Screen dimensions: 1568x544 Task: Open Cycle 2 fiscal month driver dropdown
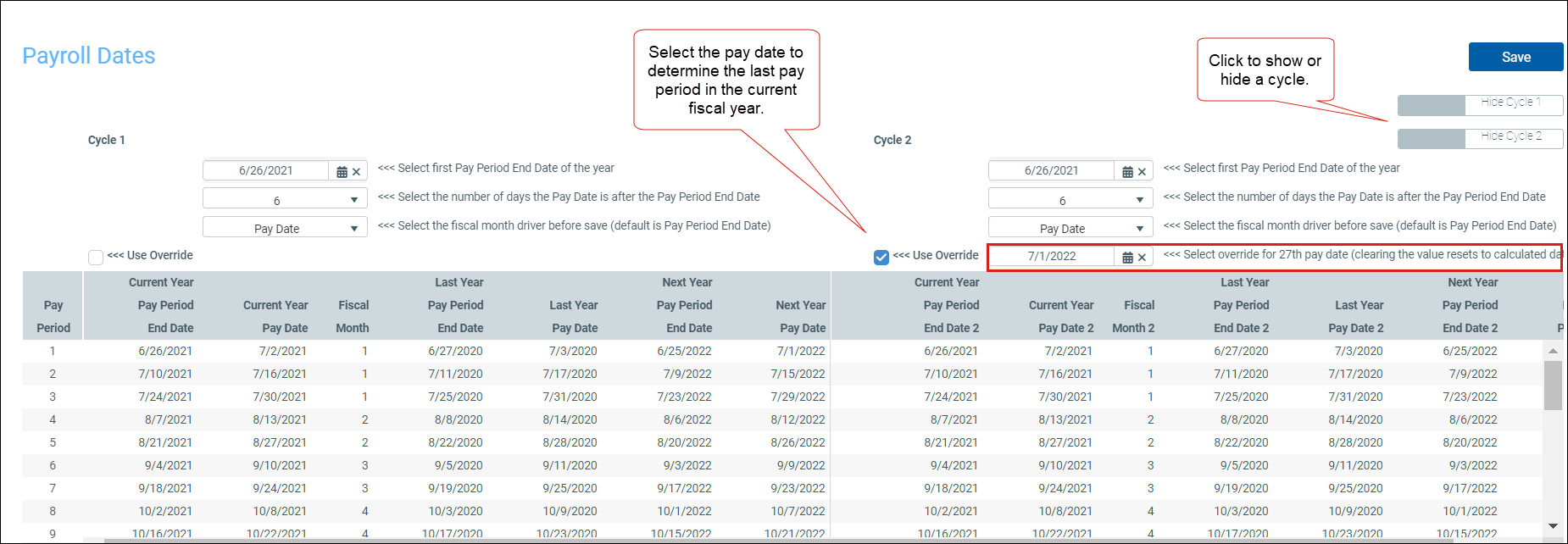(x=1139, y=229)
